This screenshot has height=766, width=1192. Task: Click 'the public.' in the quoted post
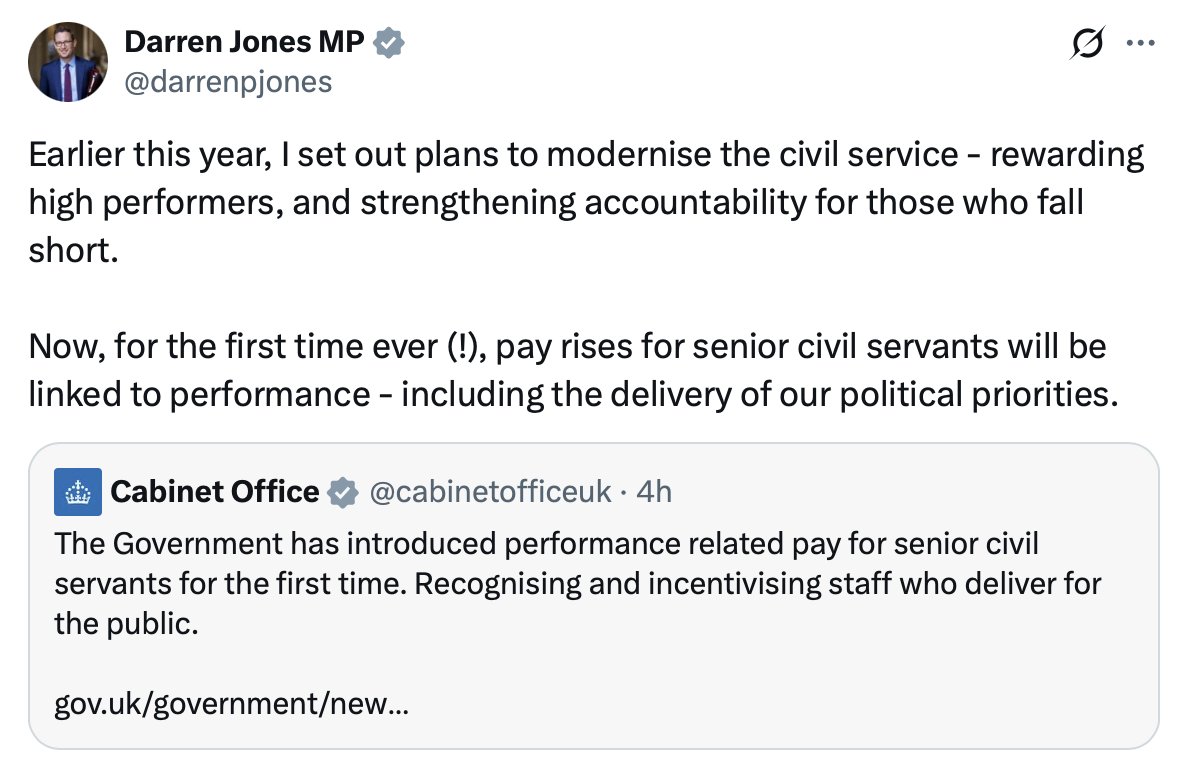(x=126, y=624)
